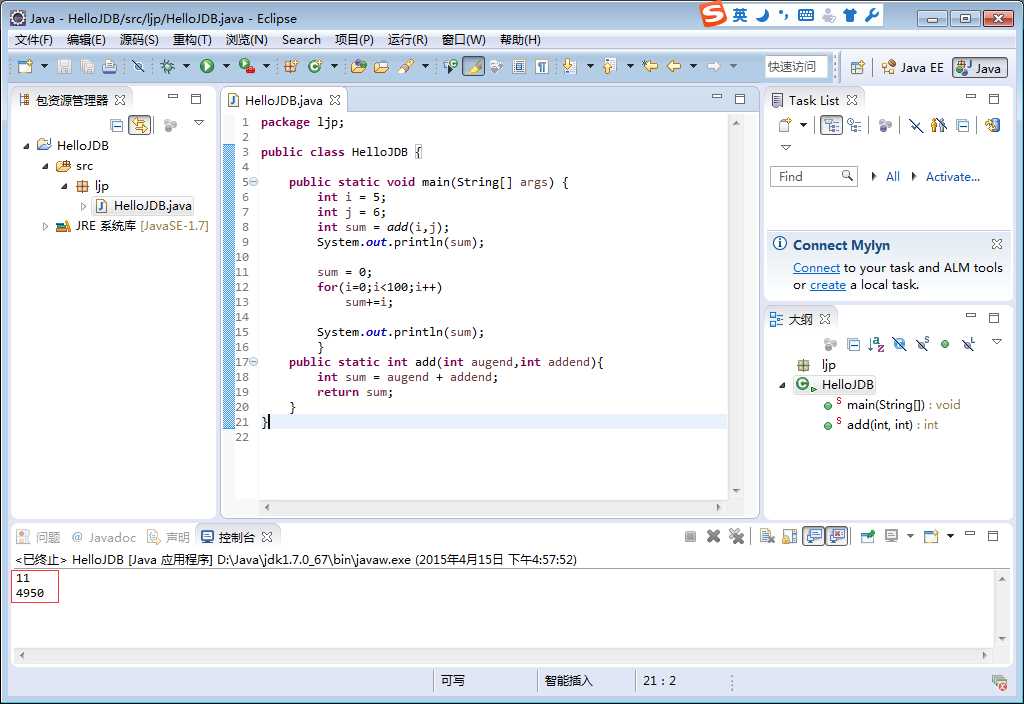Open Outline view menu triangle

[997, 342]
